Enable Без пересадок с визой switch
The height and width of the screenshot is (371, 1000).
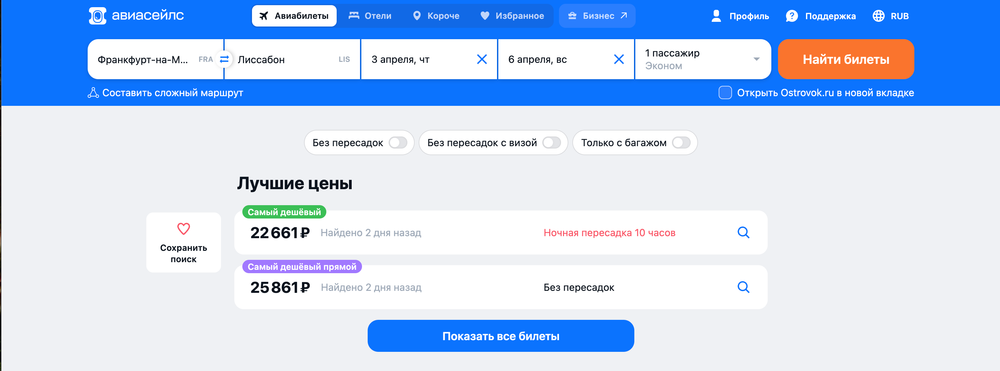pos(552,143)
